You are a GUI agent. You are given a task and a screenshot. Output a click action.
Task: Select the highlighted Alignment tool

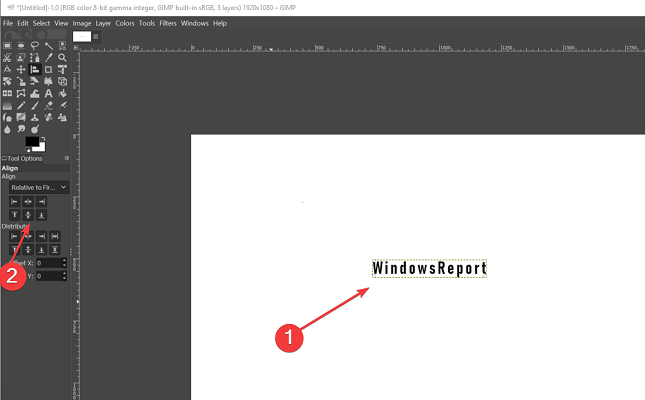tap(35, 70)
